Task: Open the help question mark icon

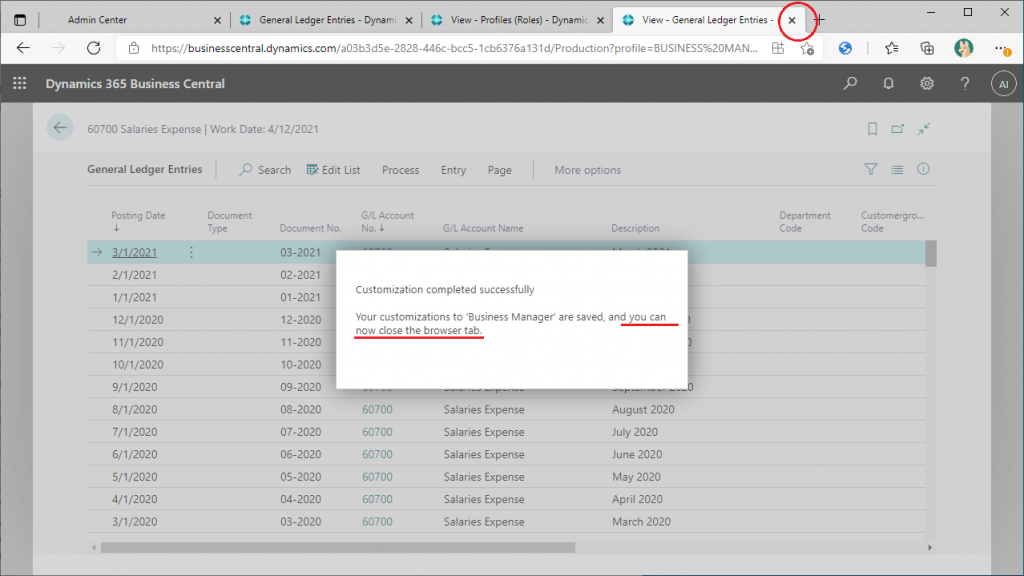Action: pyautogui.click(x=965, y=84)
